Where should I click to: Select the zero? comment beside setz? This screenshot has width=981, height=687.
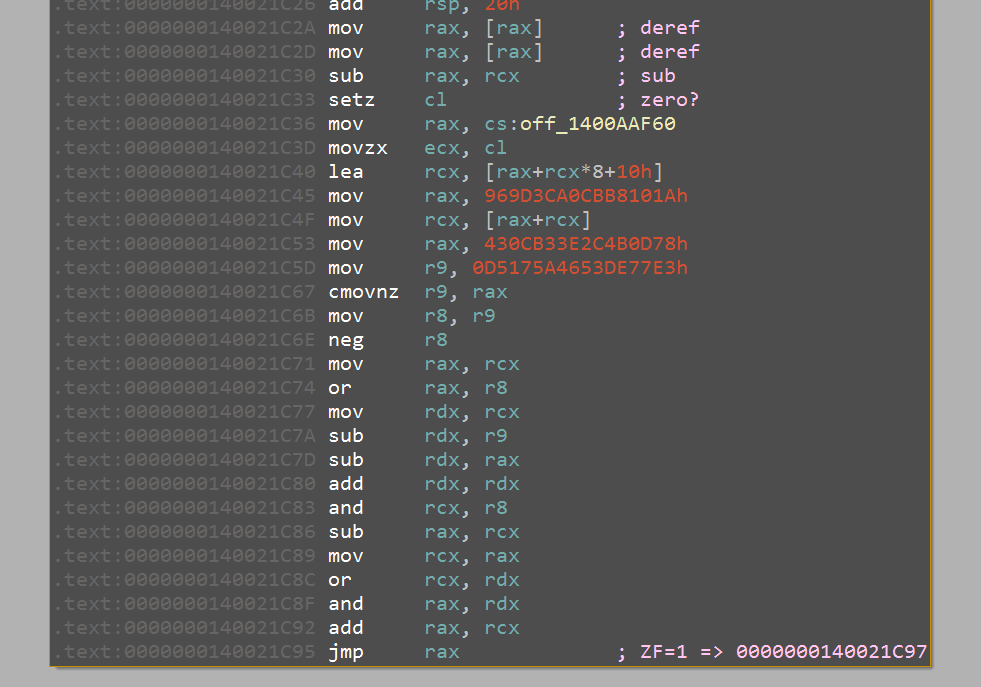point(665,100)
